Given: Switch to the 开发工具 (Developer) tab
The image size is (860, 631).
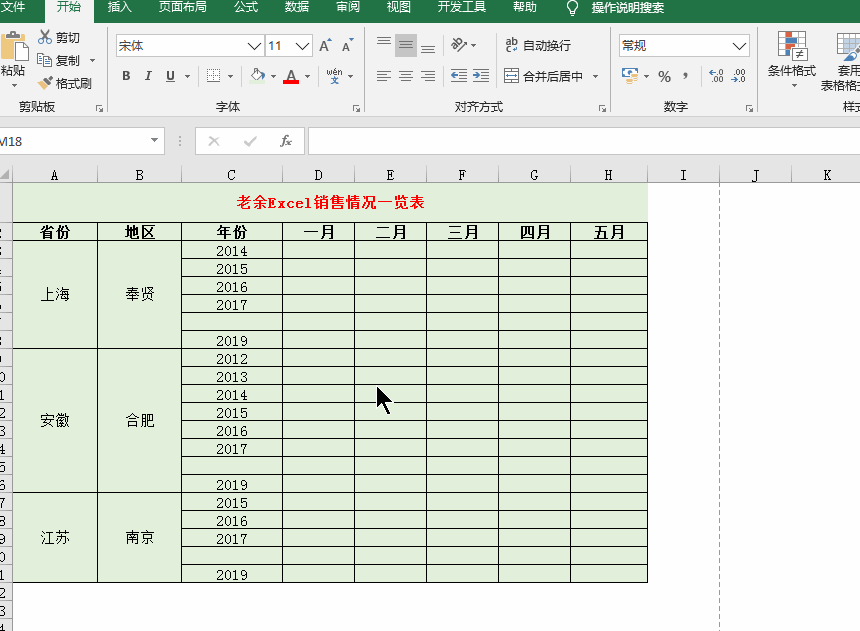Looking at the screenshot, I should click(x=462, y=7).
